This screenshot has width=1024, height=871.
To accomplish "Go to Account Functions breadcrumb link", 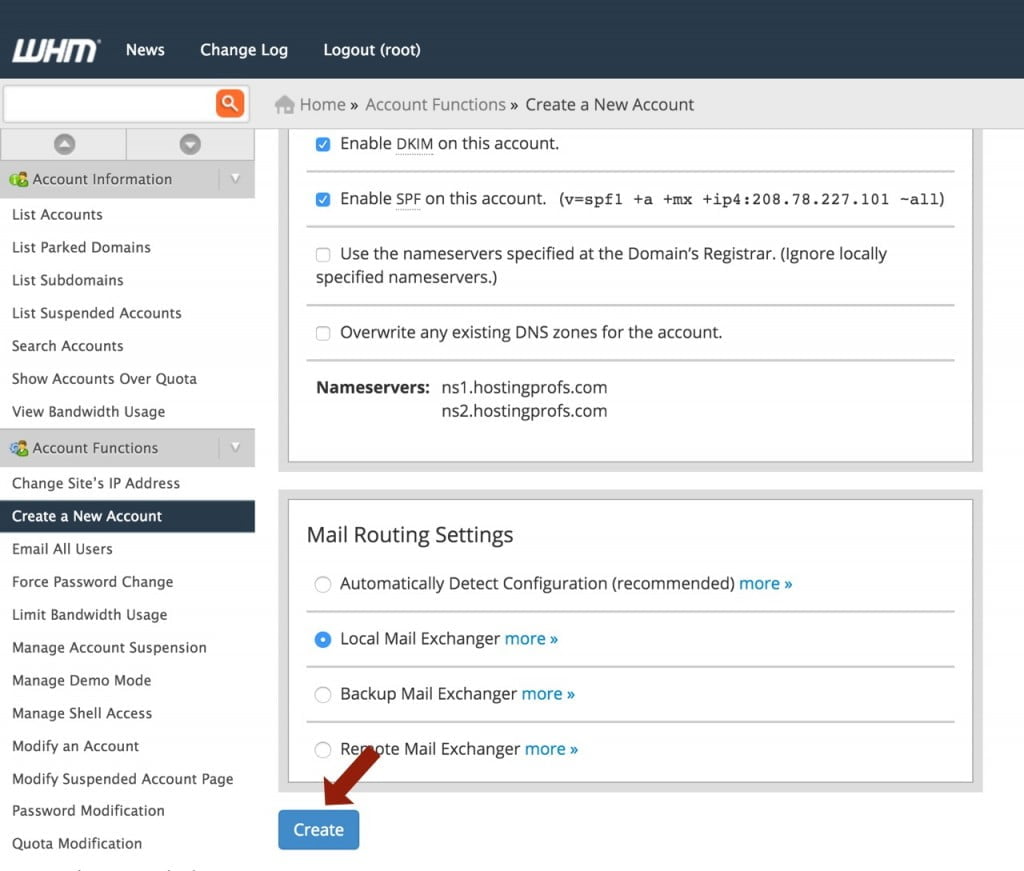I will (x=436, y=104).
